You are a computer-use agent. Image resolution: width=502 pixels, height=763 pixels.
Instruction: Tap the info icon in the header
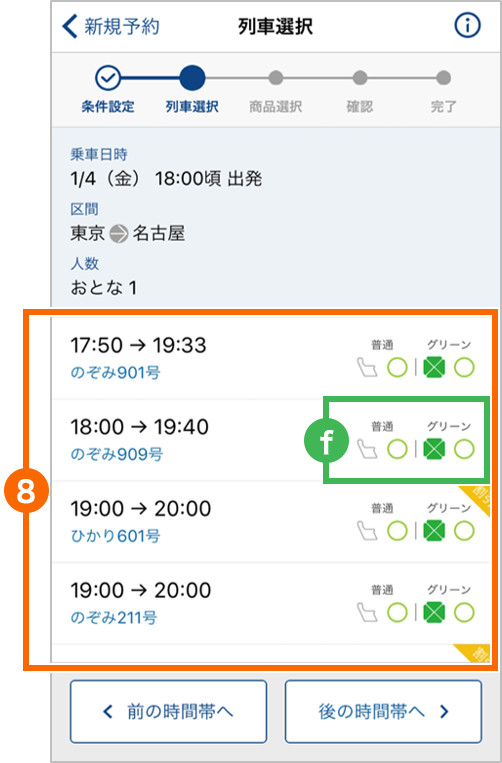(x=467, y=25)
